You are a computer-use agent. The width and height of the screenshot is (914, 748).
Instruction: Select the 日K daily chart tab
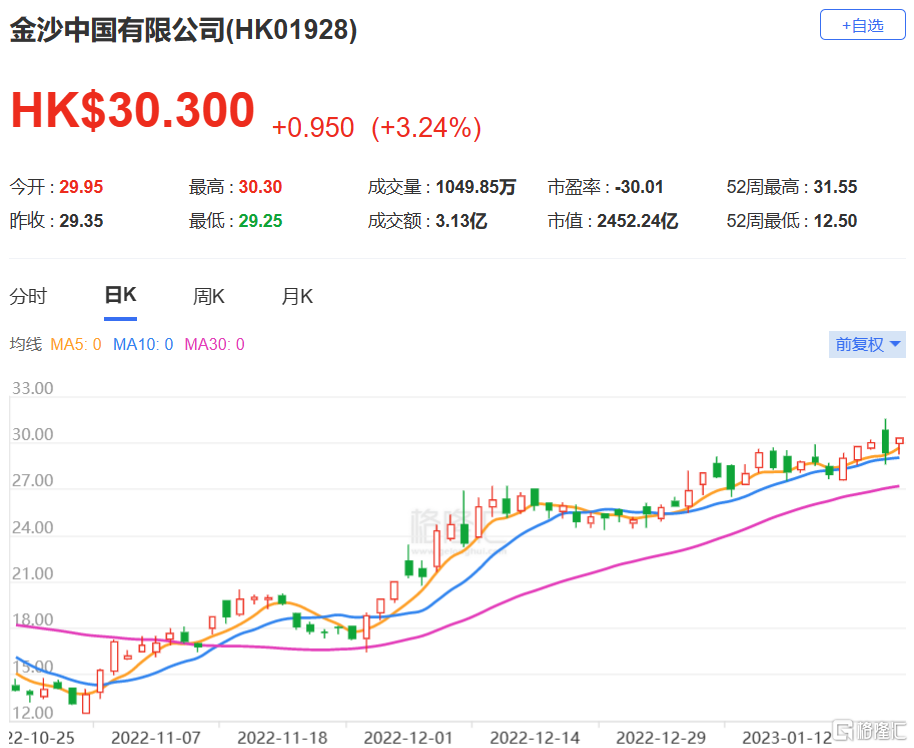point(120,296)
